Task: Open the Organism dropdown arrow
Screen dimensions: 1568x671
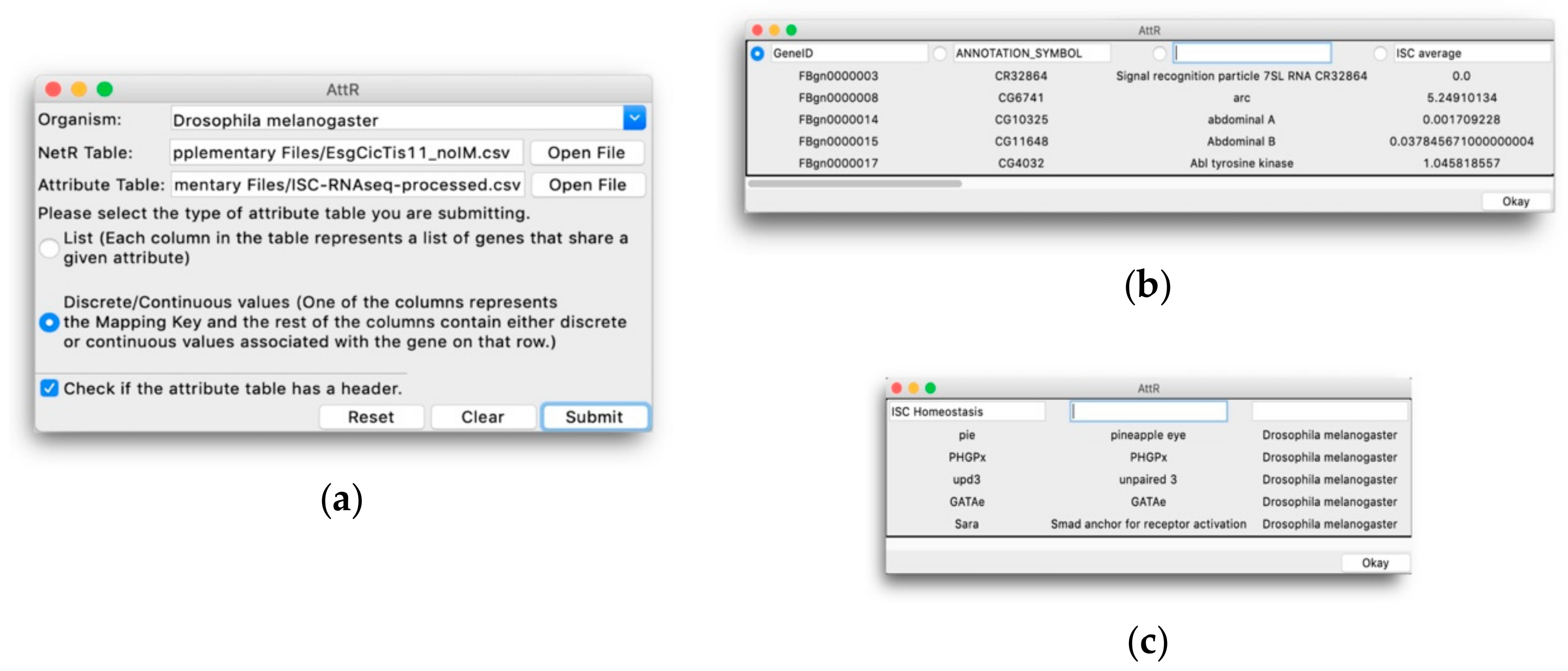Action: click(634, 118)
